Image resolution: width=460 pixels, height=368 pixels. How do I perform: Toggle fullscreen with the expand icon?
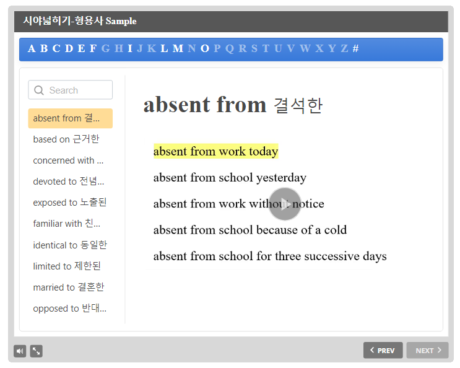(x=36, y=351)
